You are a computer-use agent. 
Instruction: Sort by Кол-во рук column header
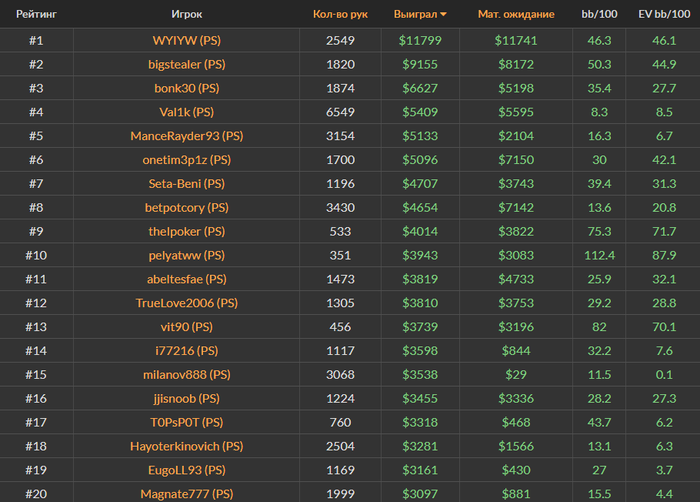pyautogui.click(x=340, y=15)
